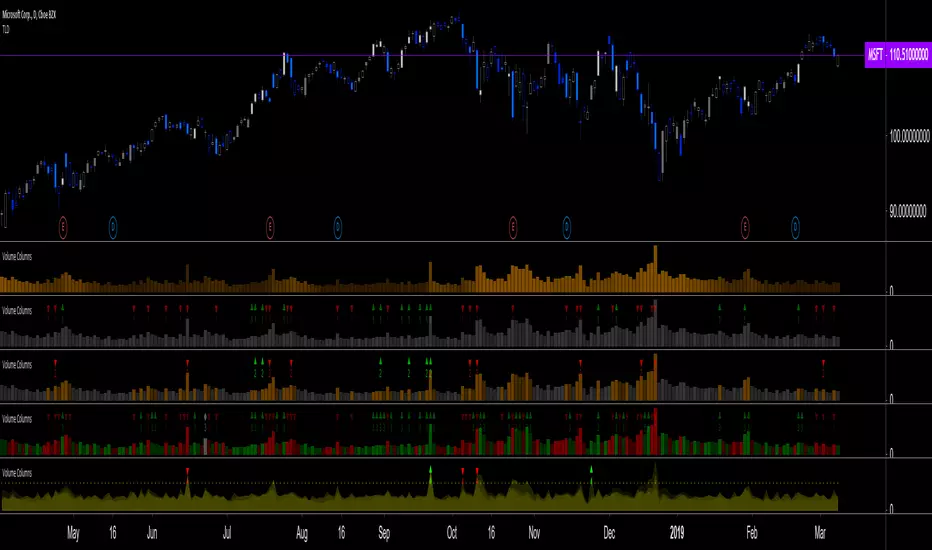The image size is (932, 550).
Task: Click the 16 label between Aug and Sep
Action: [341, 533]
